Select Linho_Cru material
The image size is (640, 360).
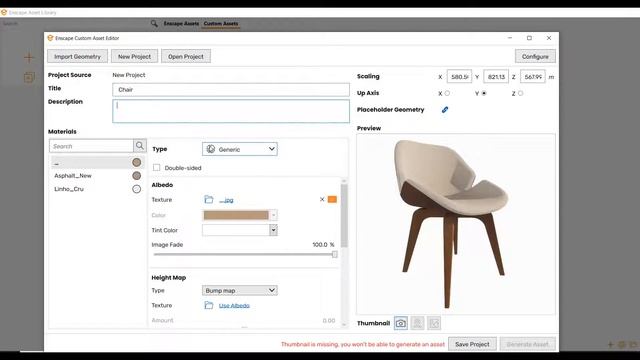[x=97, y=189]
